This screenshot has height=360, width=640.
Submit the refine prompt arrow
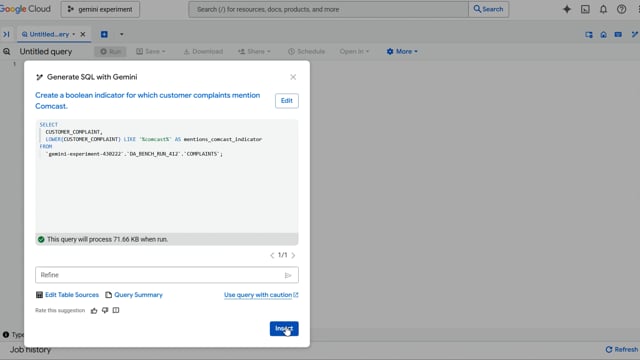tap(288, 275)
